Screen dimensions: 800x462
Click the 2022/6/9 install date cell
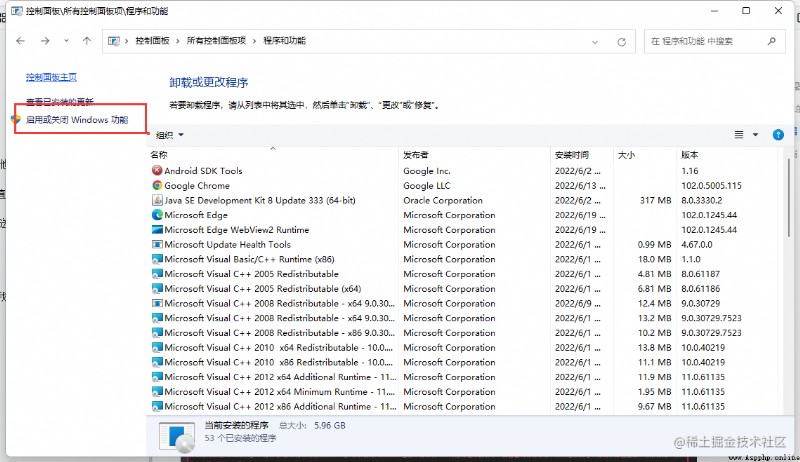point(578,303)
